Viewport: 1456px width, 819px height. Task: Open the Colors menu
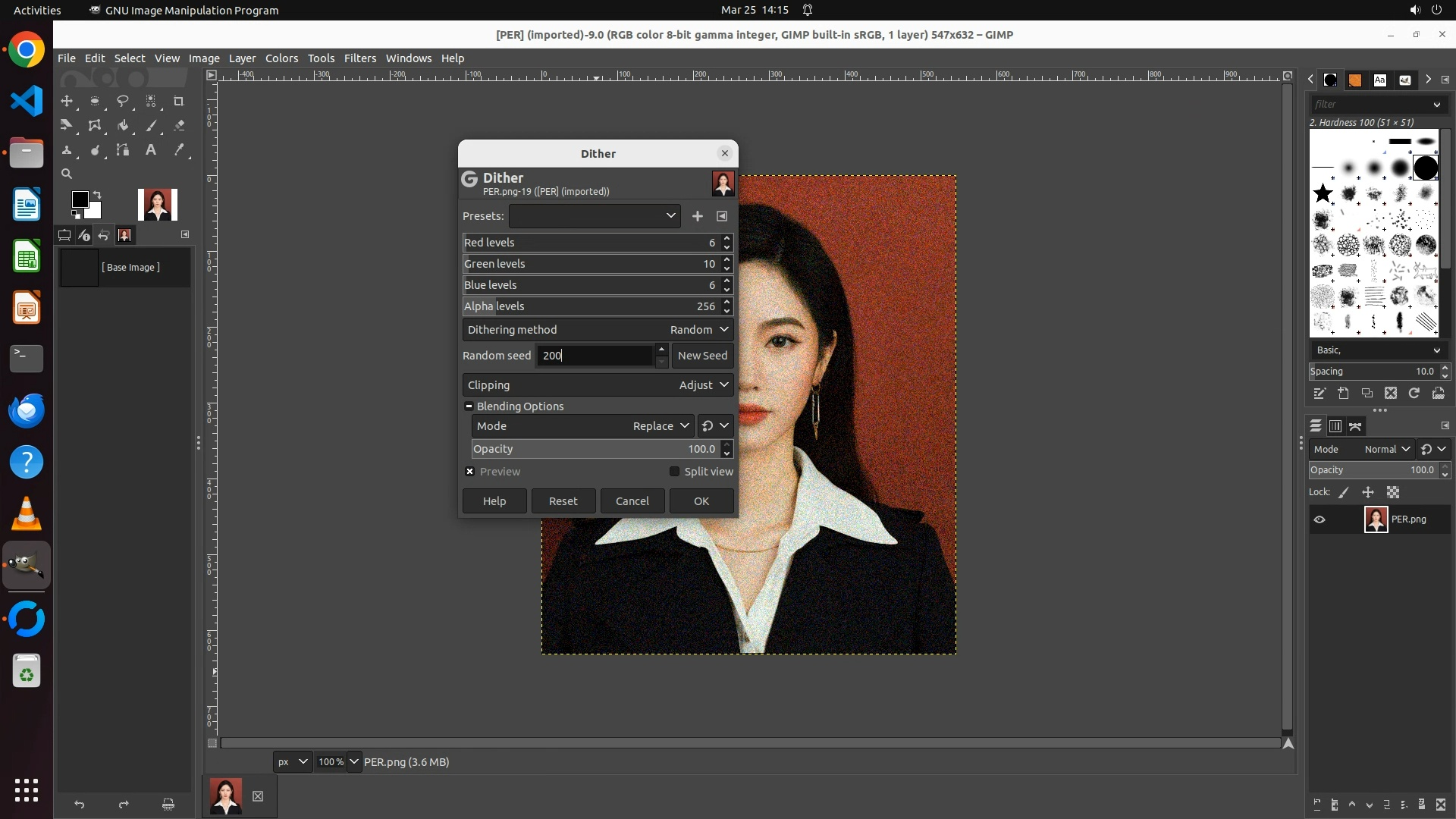pyautogui.click(x=281, y=58)
